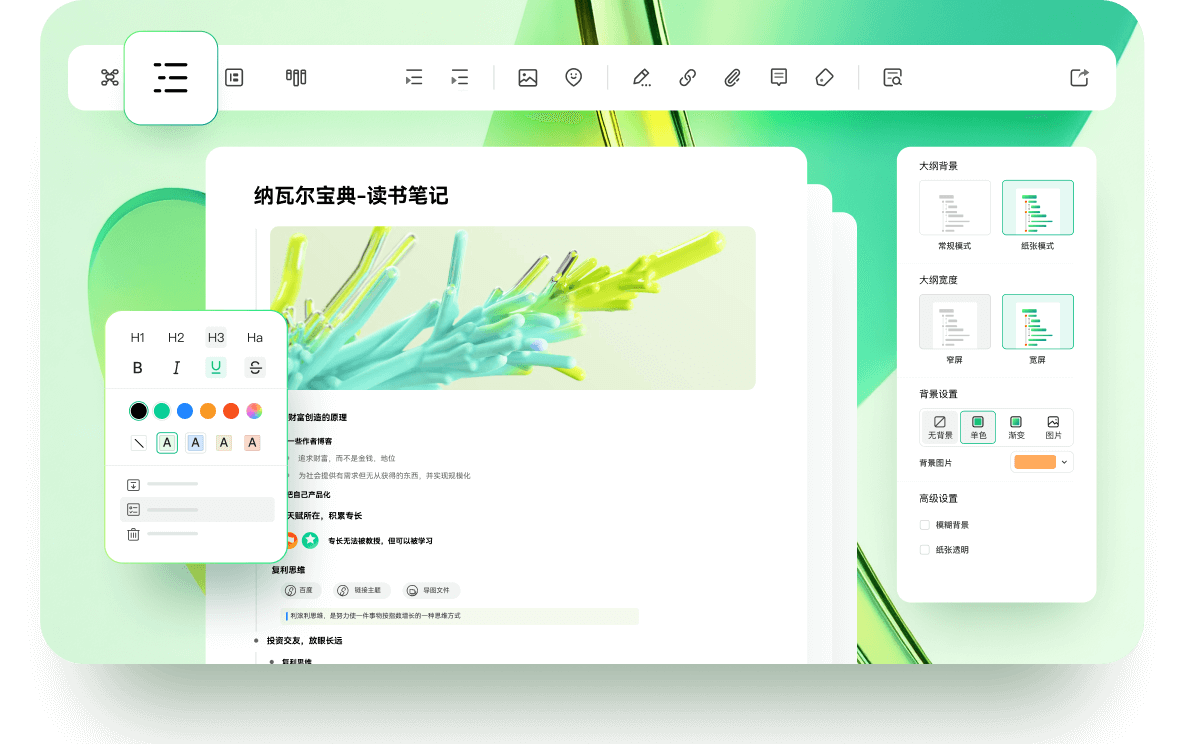Choose H2 heading style
Image resolution: width=1185 pixels, height=744 pixels.
click(176, 337)
